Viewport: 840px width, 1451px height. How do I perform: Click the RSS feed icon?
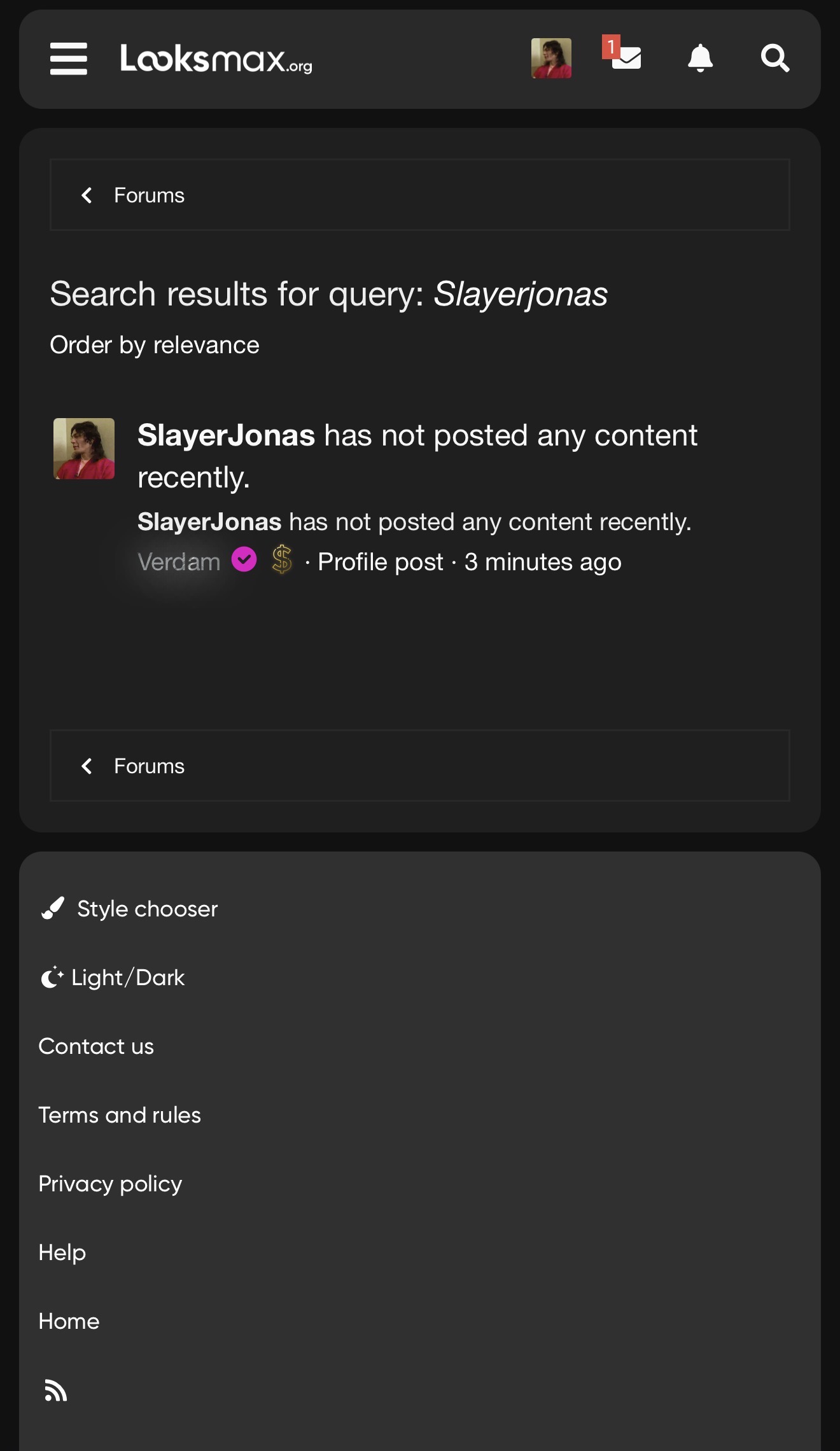[x=56, y=1391]
